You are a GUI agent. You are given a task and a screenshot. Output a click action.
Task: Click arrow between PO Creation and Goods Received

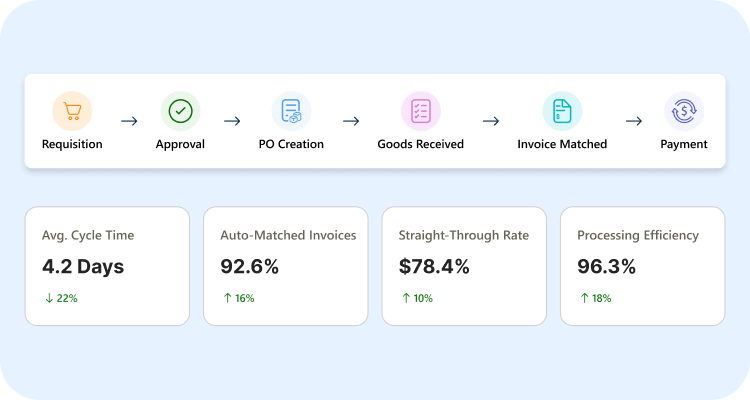(351, 121)
